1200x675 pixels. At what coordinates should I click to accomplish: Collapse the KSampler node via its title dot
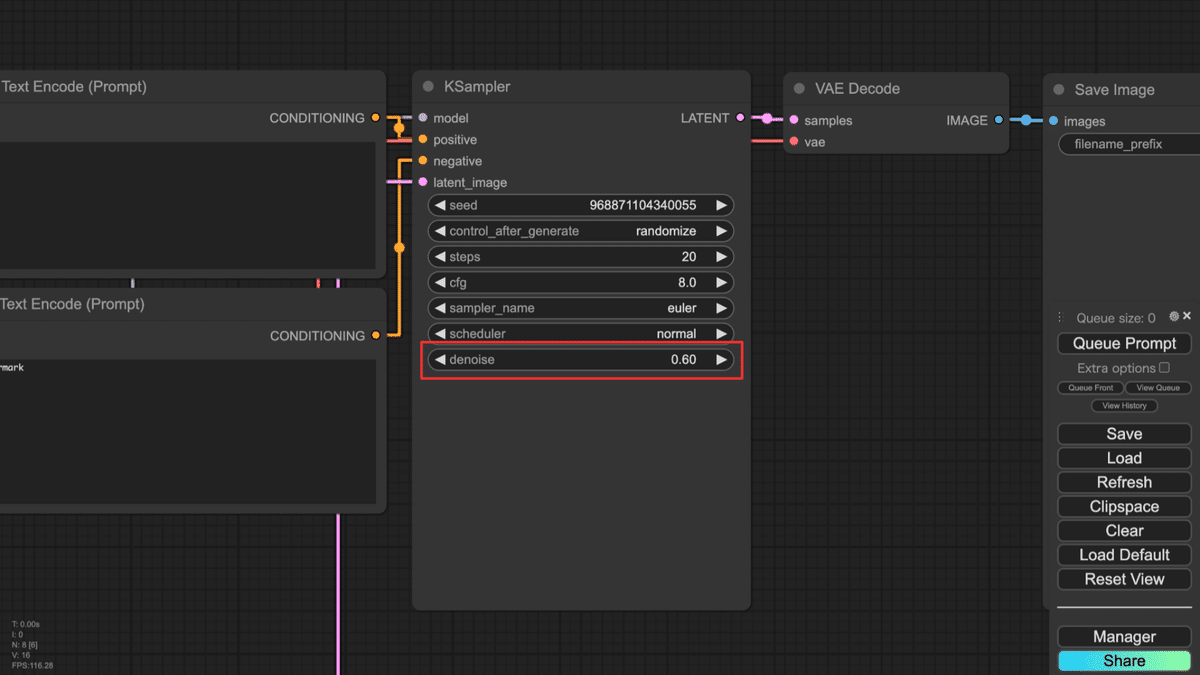tap(428, 87)
